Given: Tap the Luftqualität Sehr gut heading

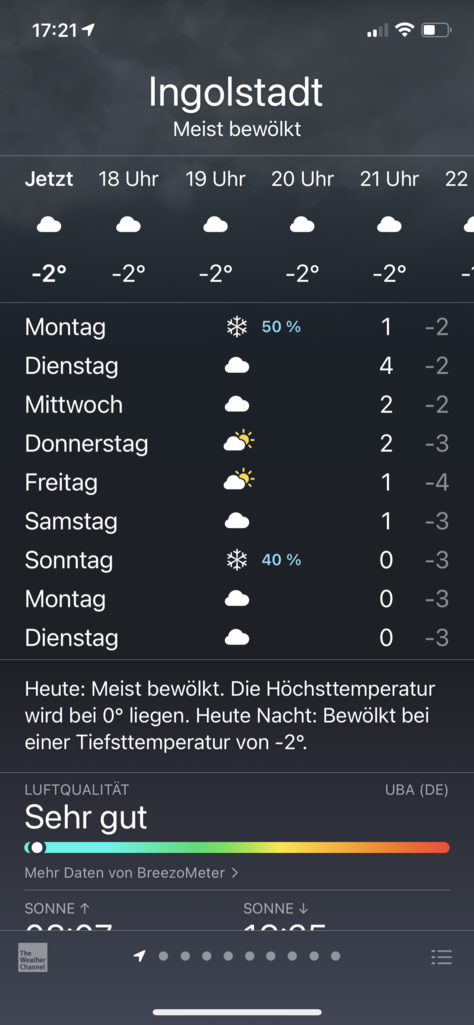Looking at the screenshot, I should click(86, 809).
